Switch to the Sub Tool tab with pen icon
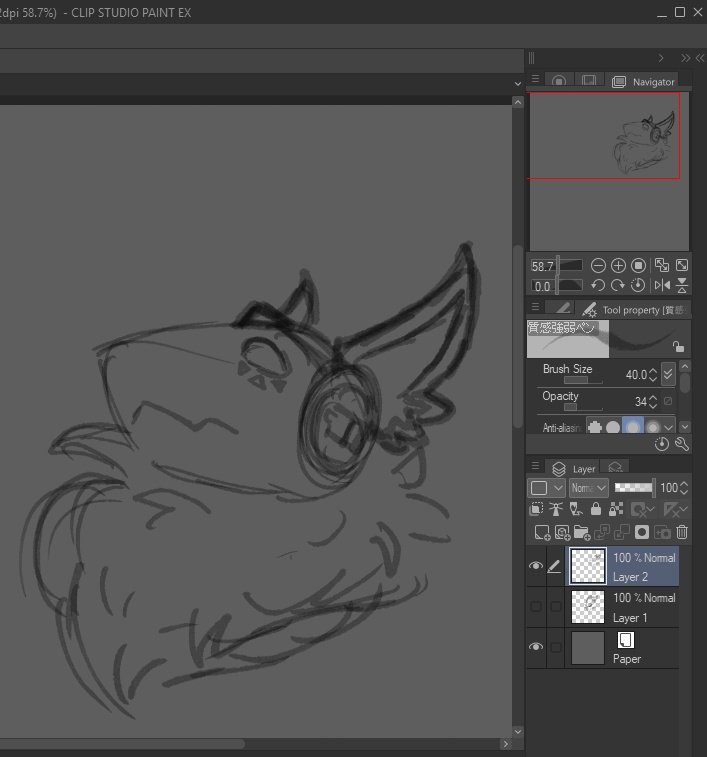The image size is (707, 757). click(x=562, y=308)
